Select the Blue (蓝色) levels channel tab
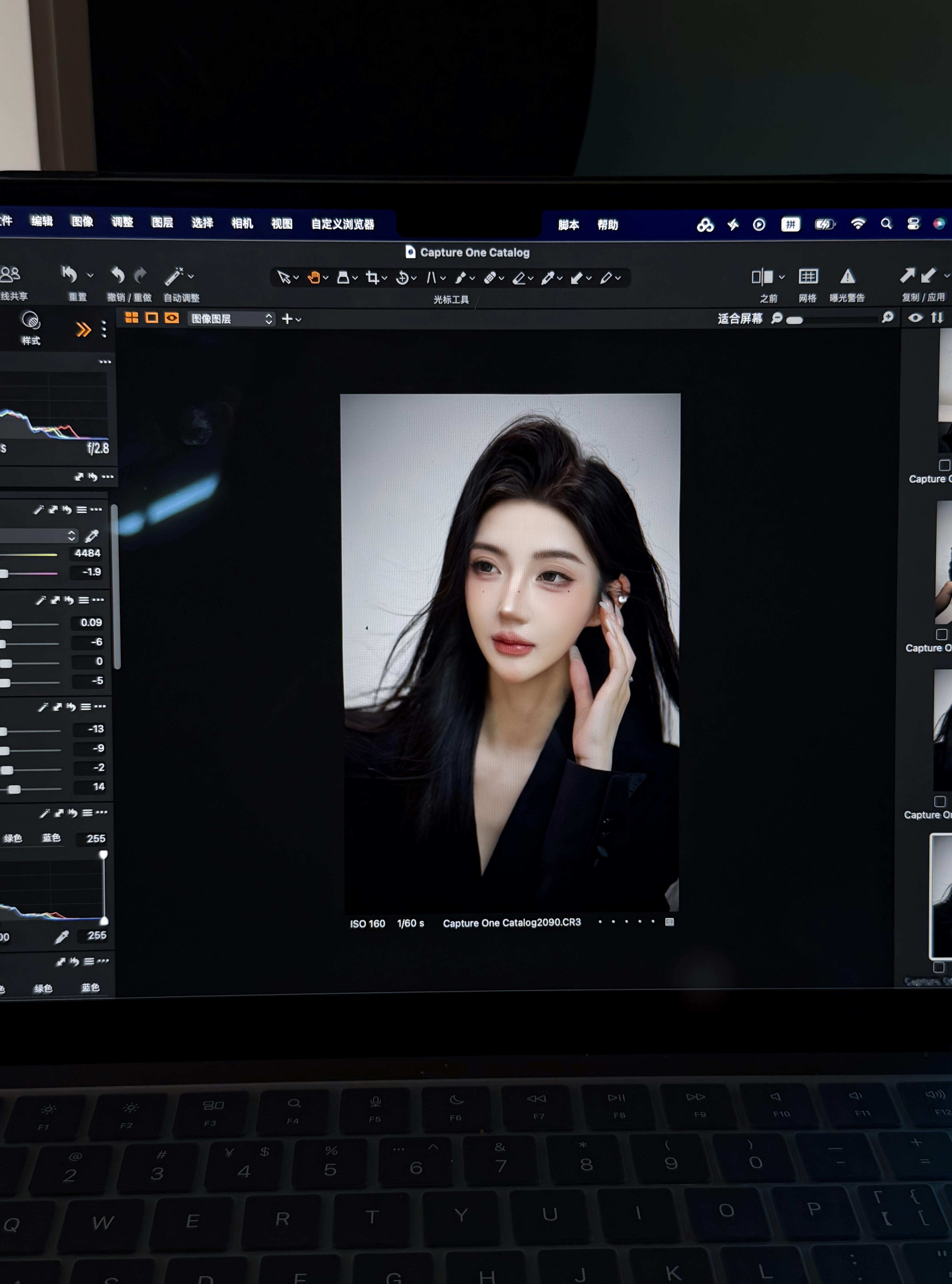The image size is (952, 1284). (x=51, y=838)
